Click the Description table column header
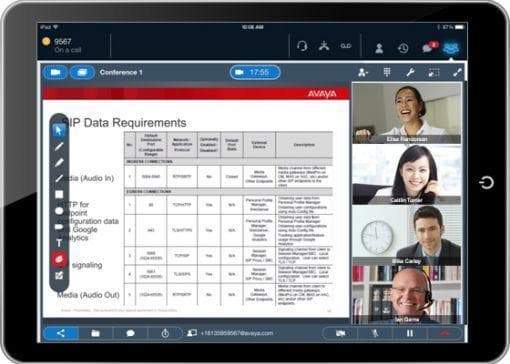Image resolution: width=510 pixels, height=364 pixels. (x=304, y=145)
